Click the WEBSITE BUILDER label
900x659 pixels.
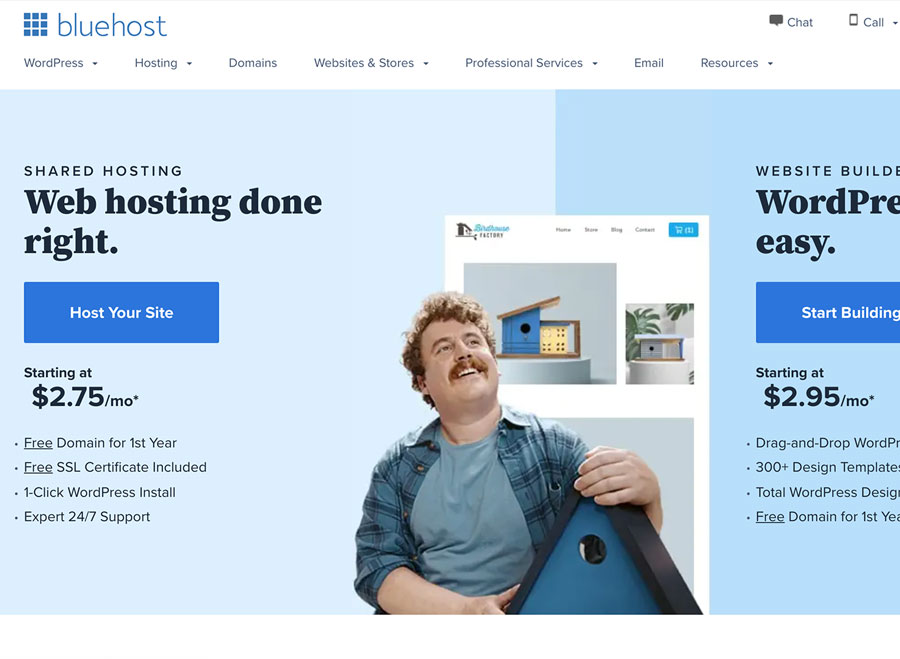coord(828,171)
